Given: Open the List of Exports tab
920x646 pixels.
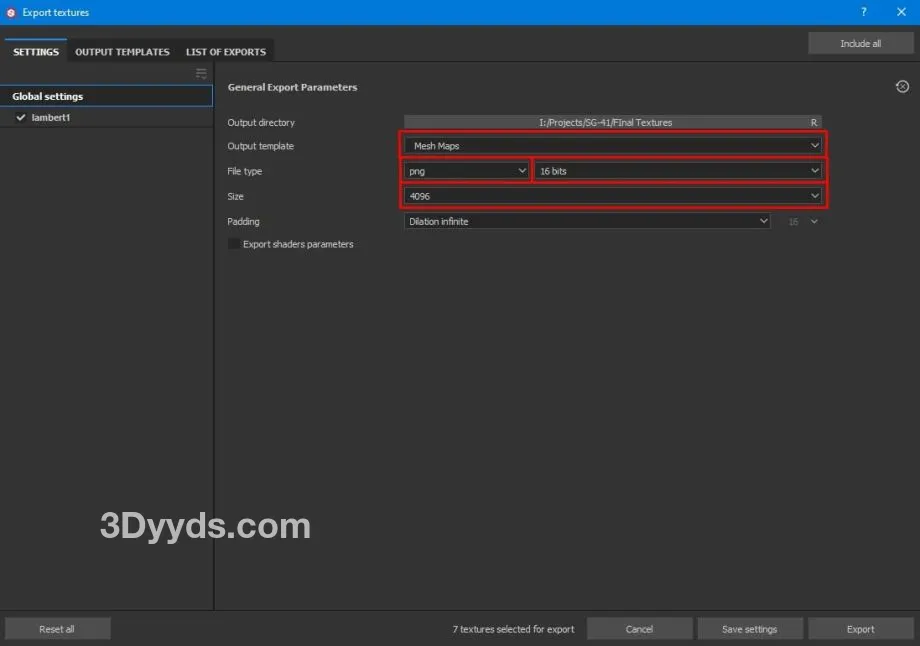Looking at the screenshot, I should [226, 52].
